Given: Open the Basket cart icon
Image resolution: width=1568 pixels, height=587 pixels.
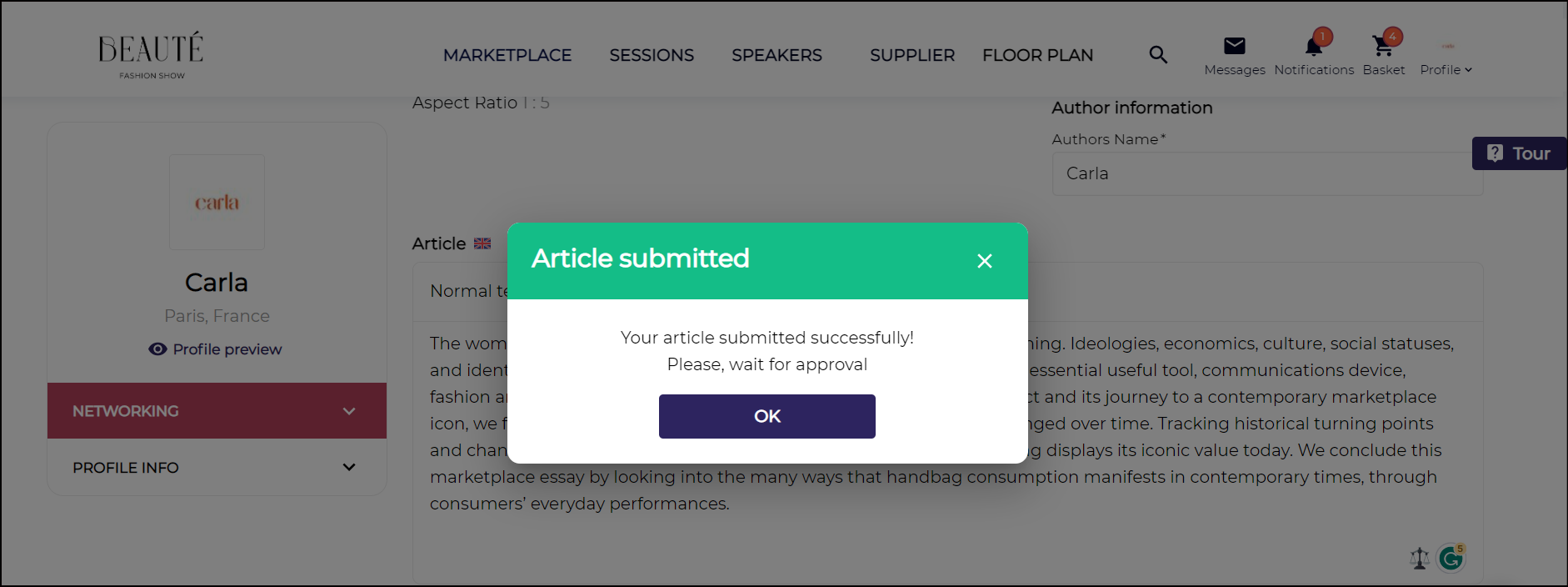Looking at the screenshot, I should pyautogui.click(x=1383, y=47).
